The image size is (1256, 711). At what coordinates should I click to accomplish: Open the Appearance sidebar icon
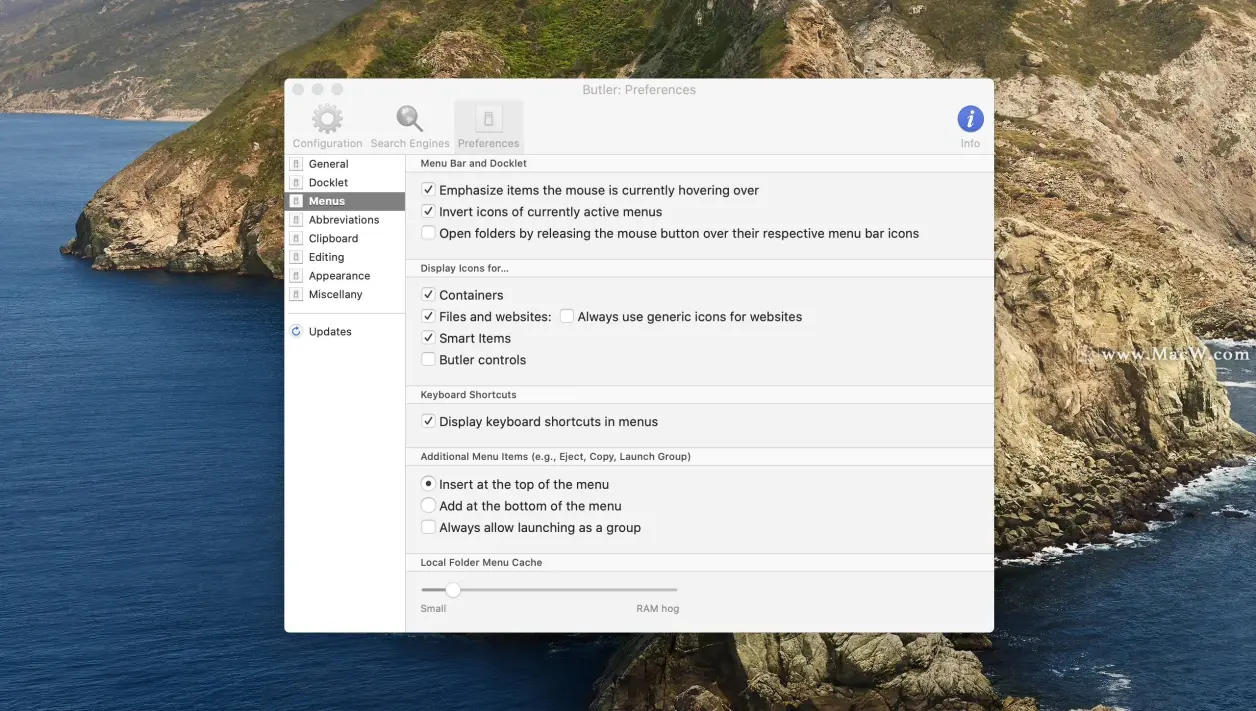click(x=297, y=275)
